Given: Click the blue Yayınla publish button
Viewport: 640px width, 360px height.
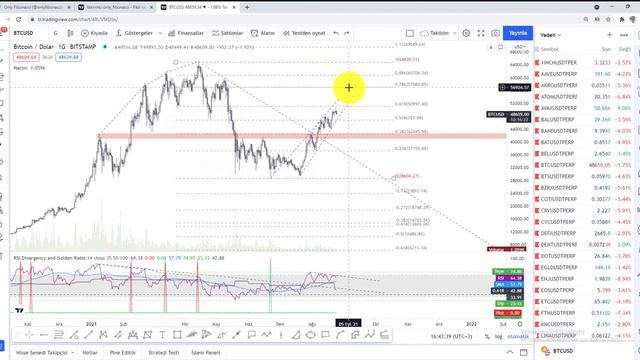Looking at the screenshot, I should coord(518,33).
